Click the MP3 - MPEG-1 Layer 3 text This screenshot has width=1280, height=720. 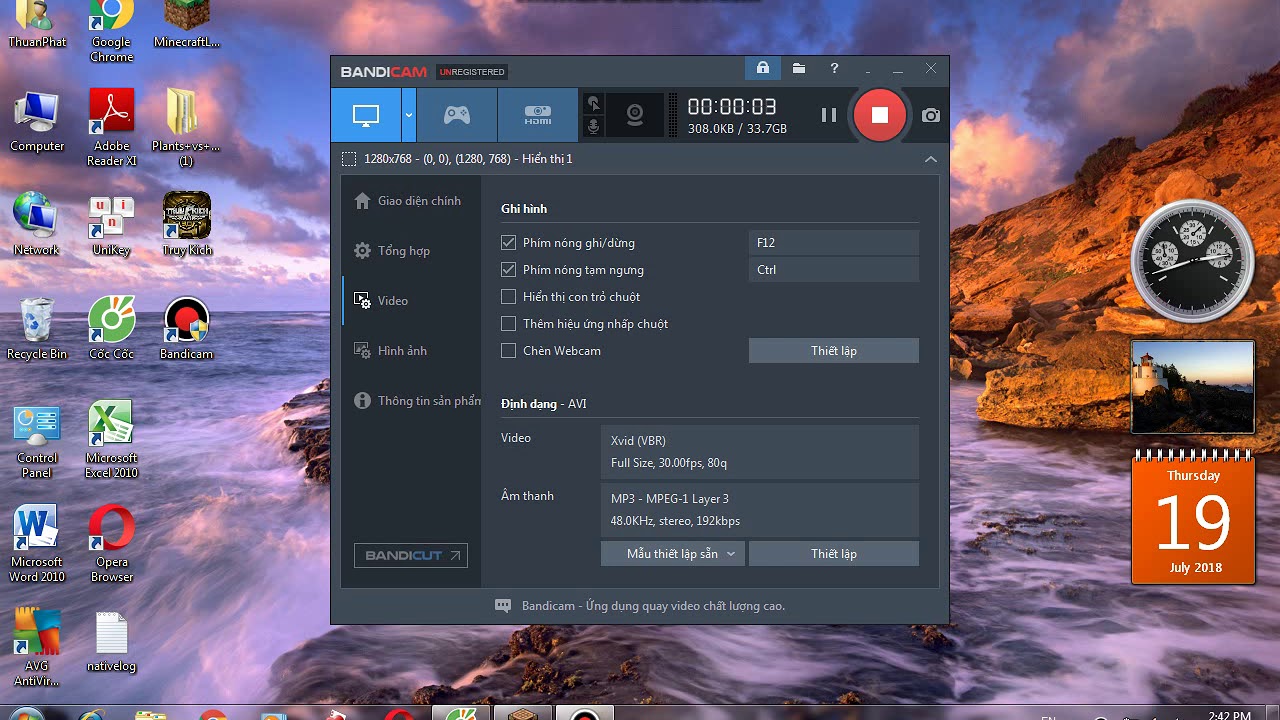(x=670, y=498)
